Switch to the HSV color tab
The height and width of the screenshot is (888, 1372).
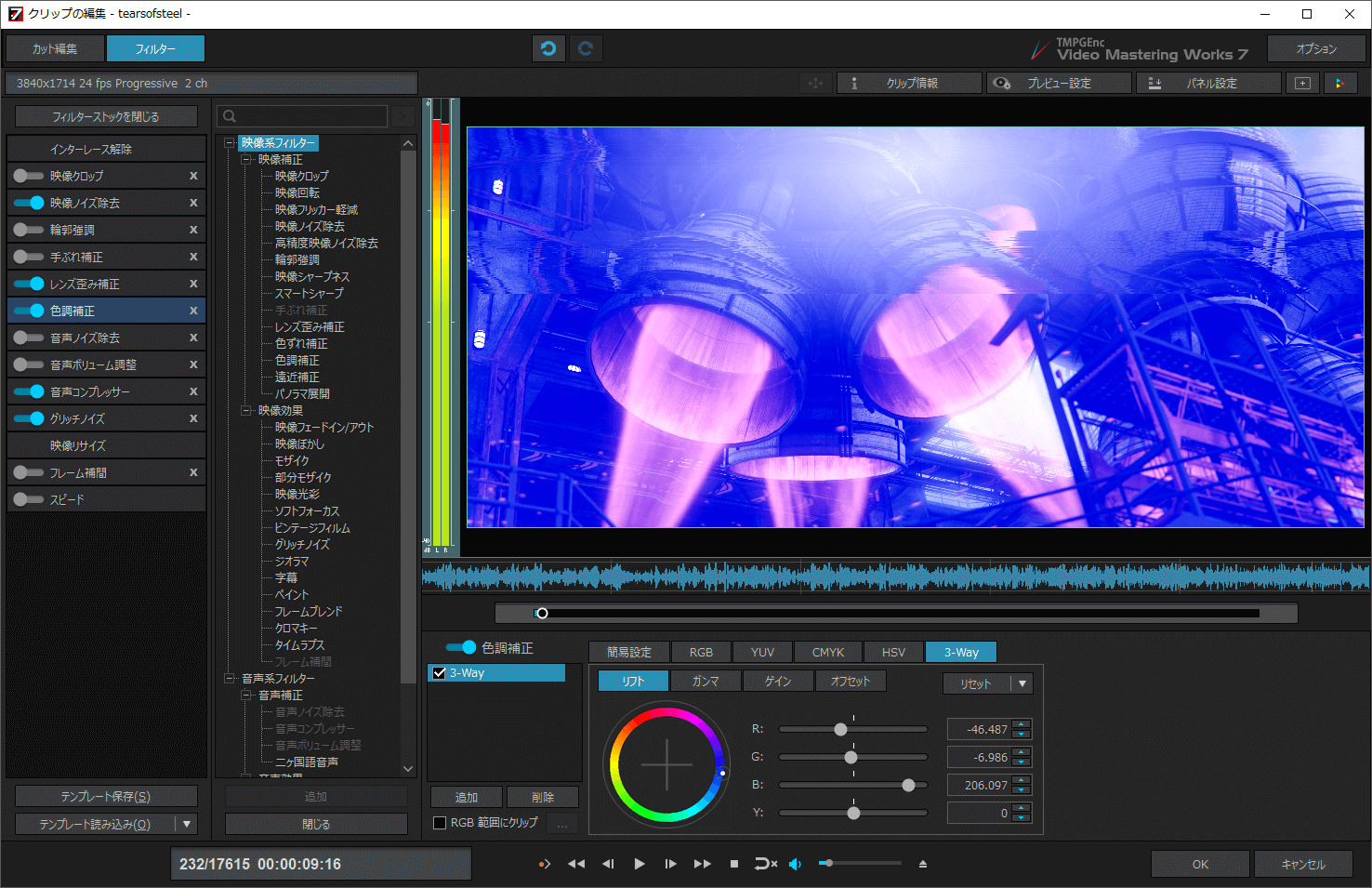point(893,651)
